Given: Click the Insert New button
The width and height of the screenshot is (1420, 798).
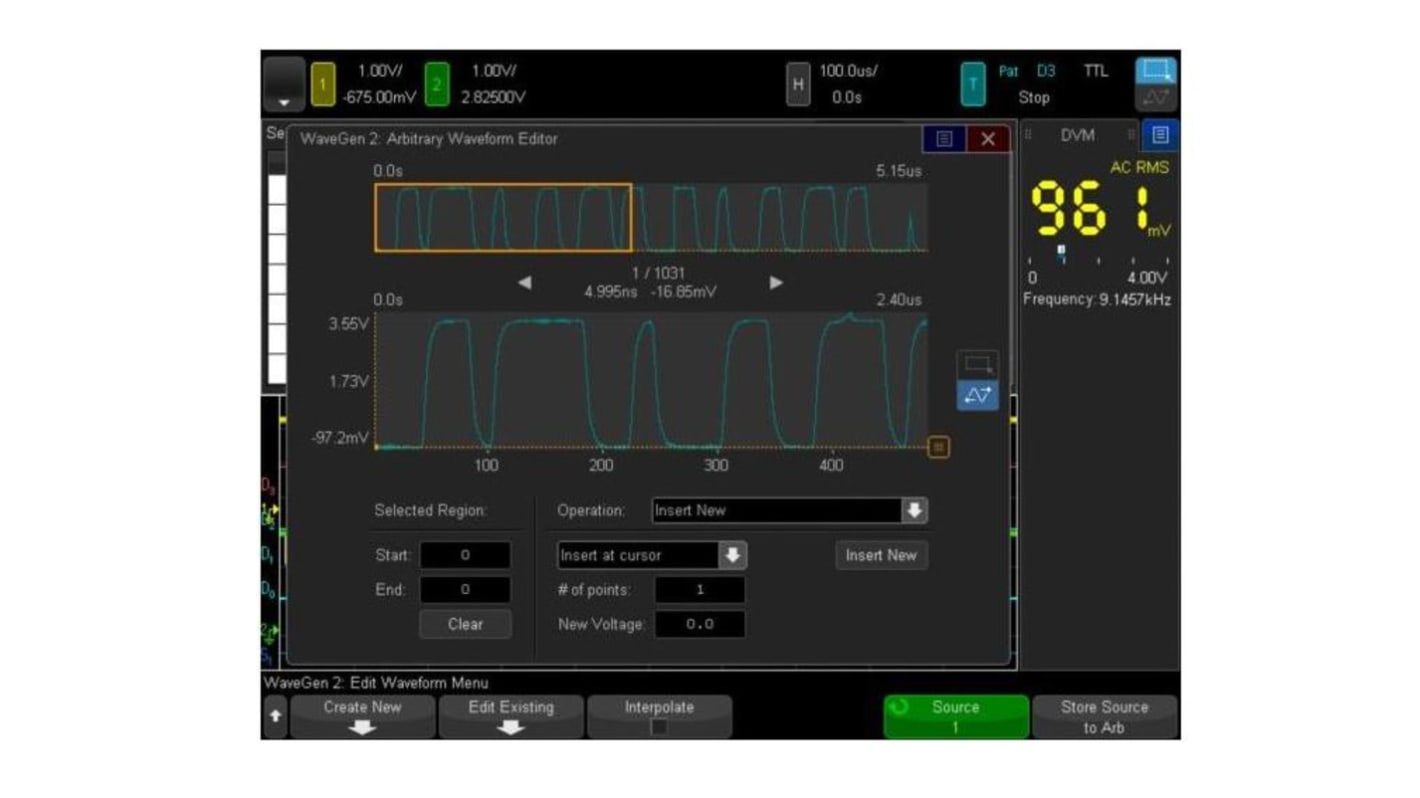Looking at the screenshot, I should [881, 555].
